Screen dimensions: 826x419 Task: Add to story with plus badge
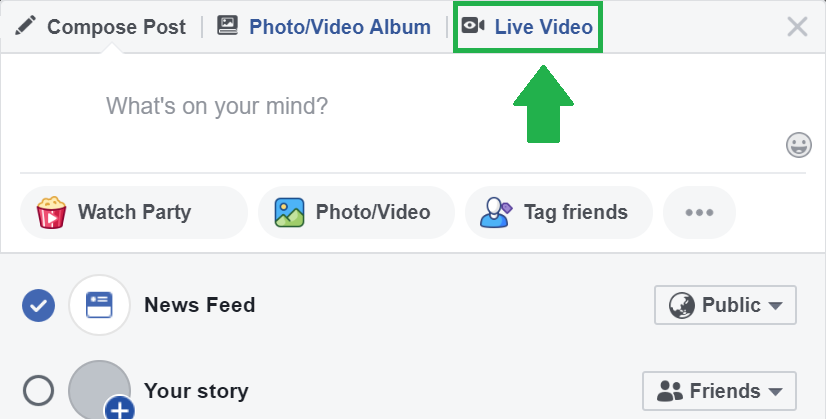point(120,408)
